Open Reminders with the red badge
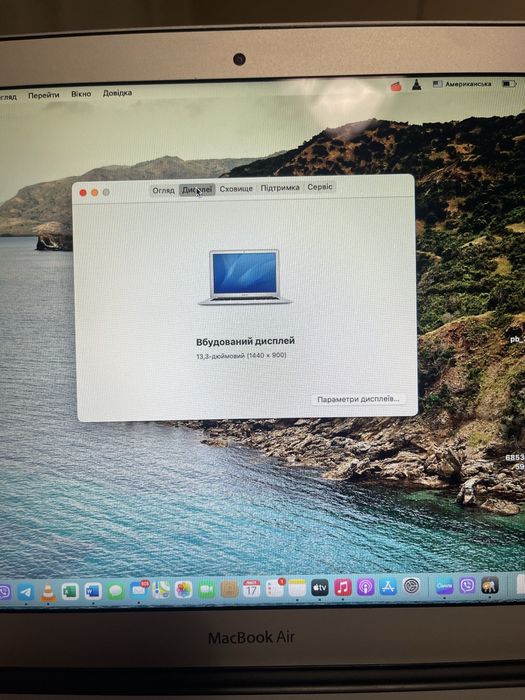The image size is (525, 700). 275,588
